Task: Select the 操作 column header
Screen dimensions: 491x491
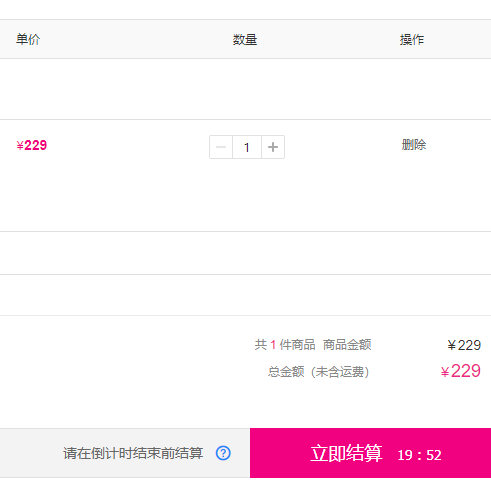Action: (x=412, y=40)
